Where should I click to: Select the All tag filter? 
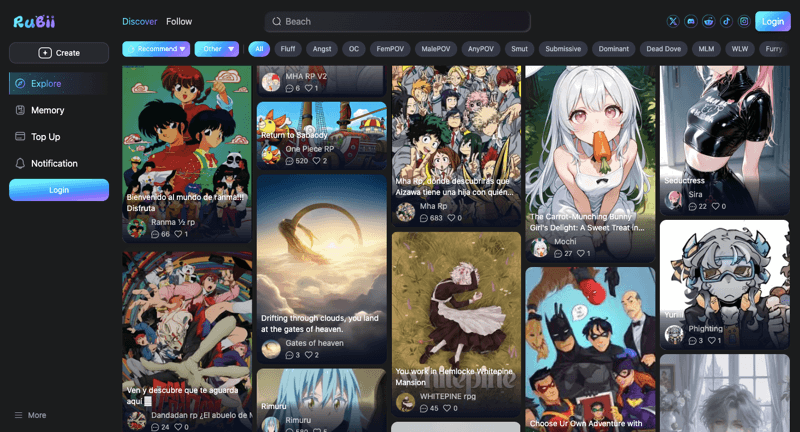pyautogui.click(x=259, y=48)
